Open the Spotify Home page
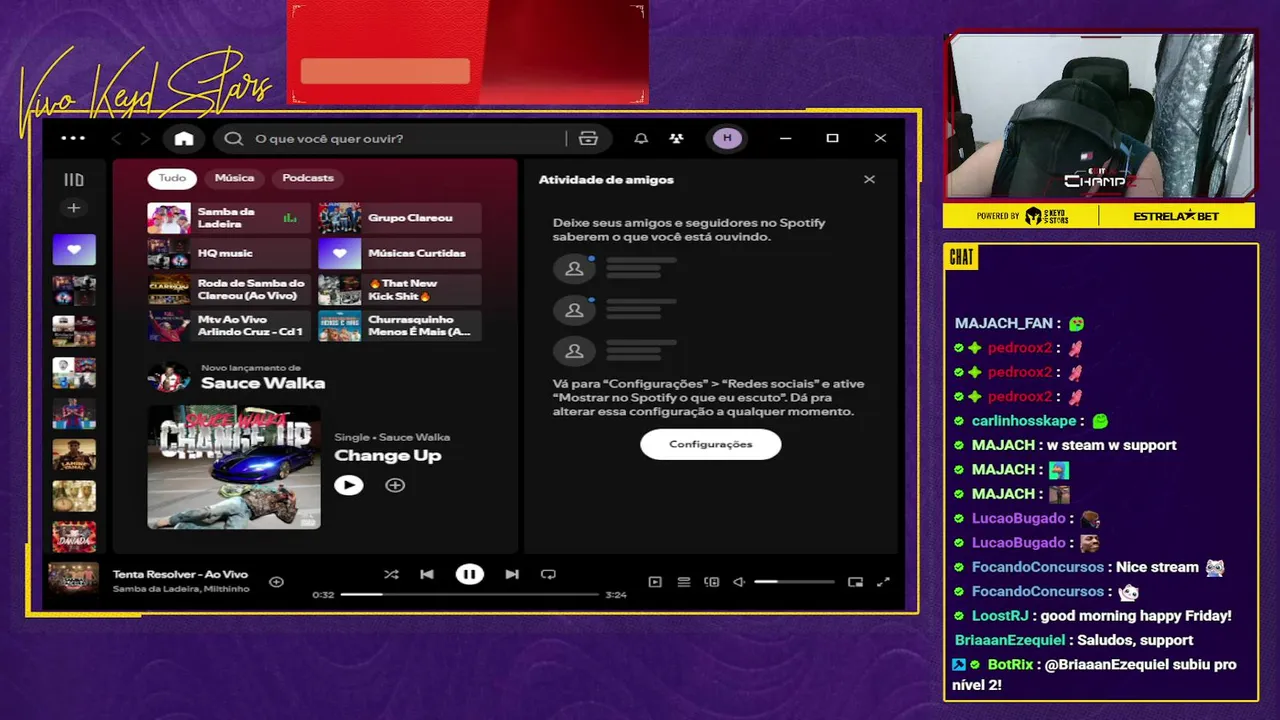Viewport: 1280px width, 720px height. pos(184,138)
